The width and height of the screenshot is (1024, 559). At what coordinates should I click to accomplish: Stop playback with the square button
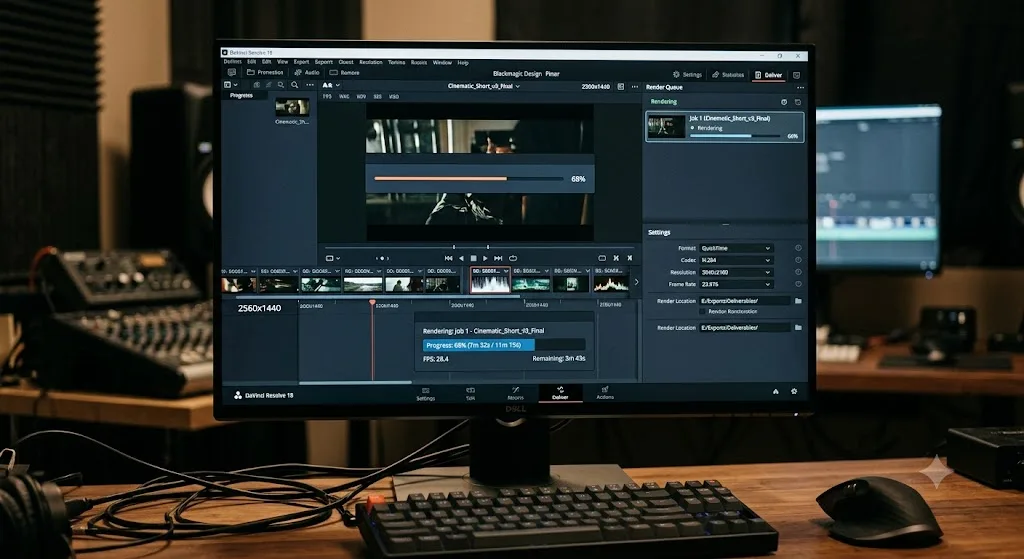point(473,259)
